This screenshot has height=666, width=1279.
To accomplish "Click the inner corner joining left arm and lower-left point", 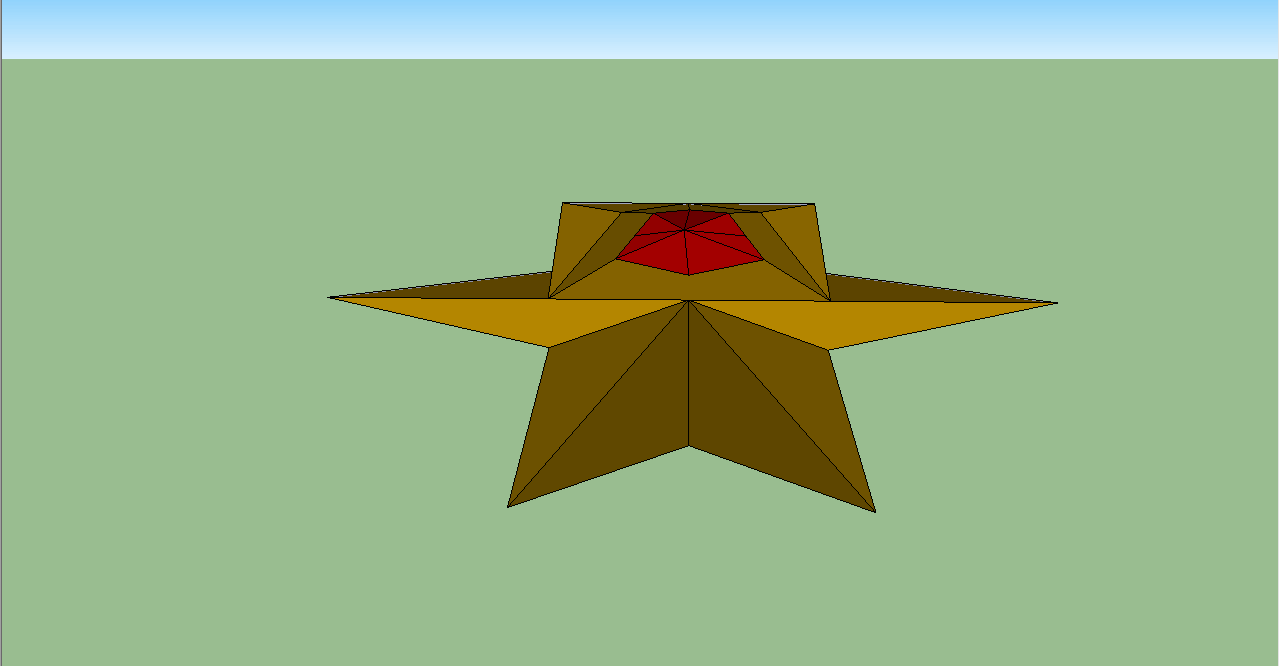I will coord(549,347).
